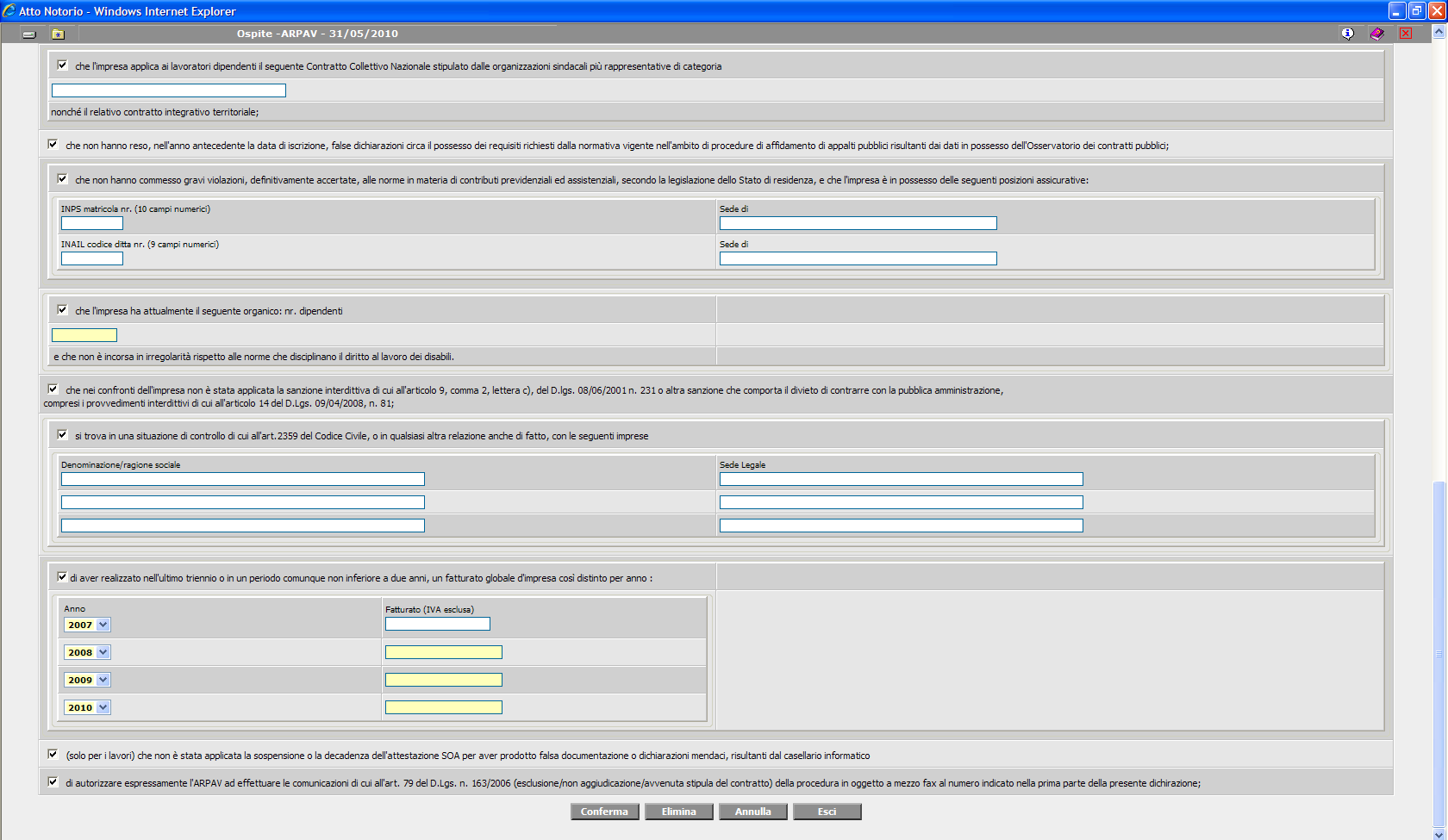The width and height of the screenshot is (1448, 840).
Task: Open the year dropdown showing 2010
Action: click(x=87, y=707)
